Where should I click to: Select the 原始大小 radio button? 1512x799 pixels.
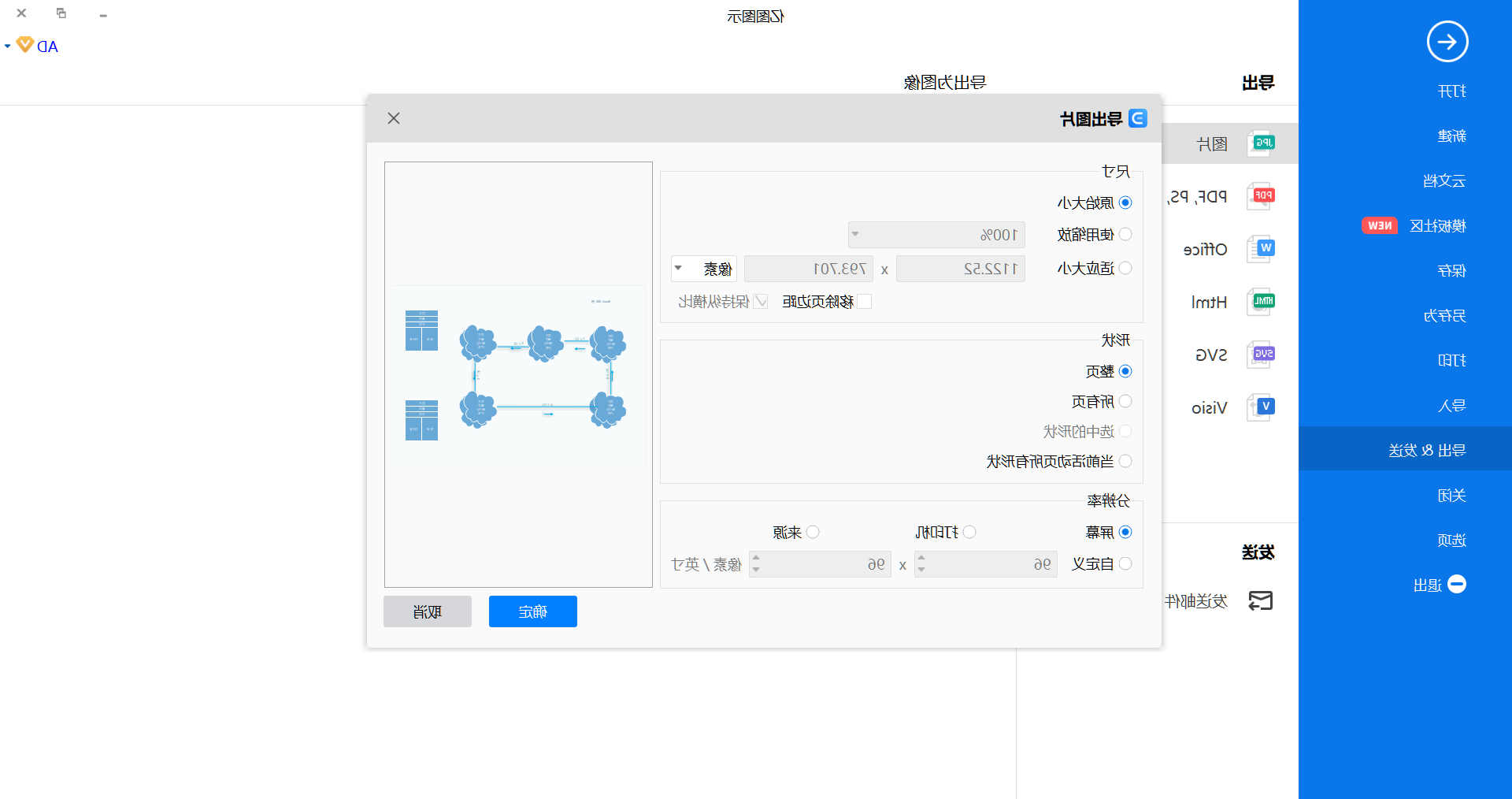point(1125,203)
